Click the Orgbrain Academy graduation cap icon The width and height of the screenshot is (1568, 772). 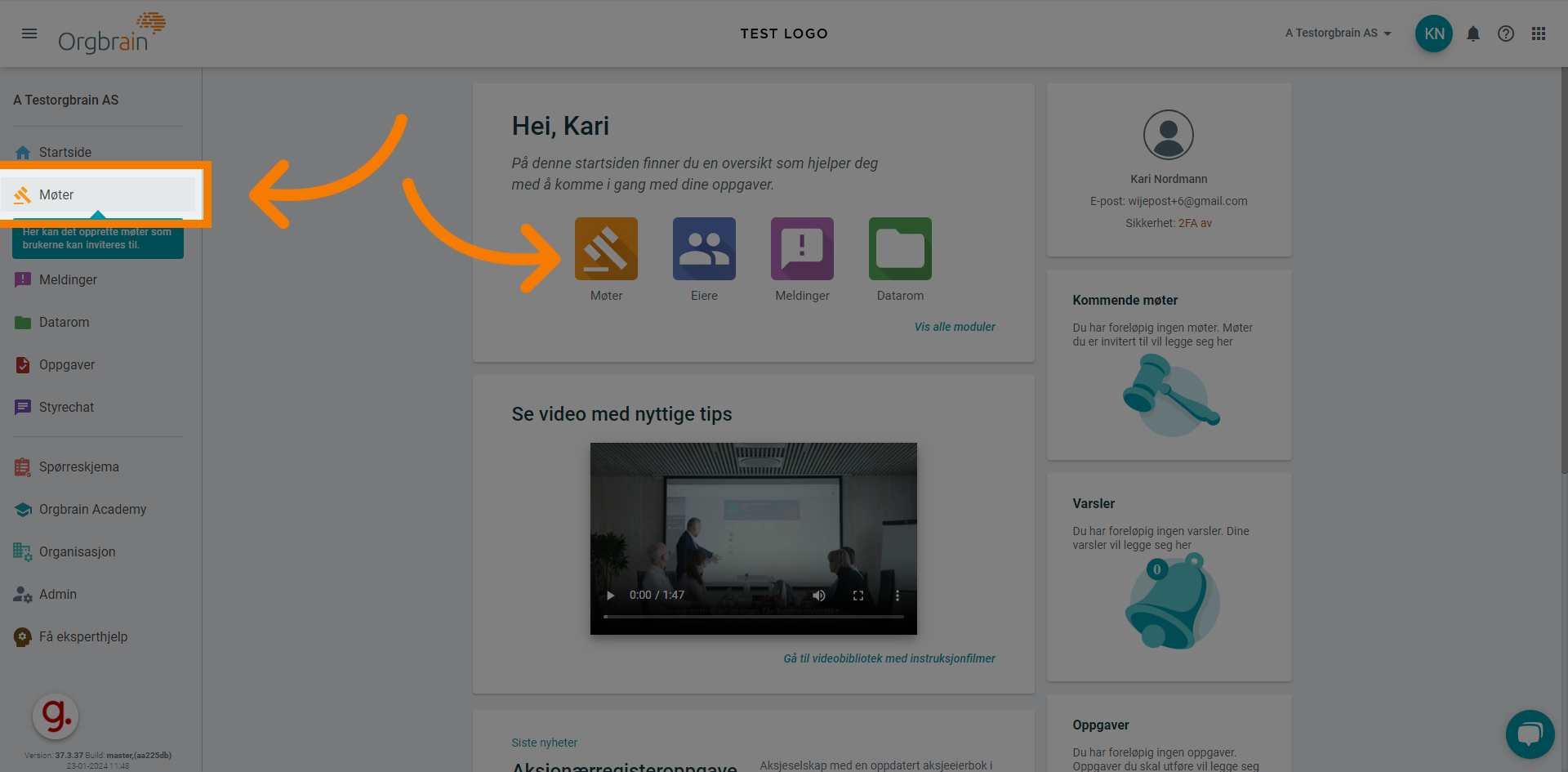(23, 510)
